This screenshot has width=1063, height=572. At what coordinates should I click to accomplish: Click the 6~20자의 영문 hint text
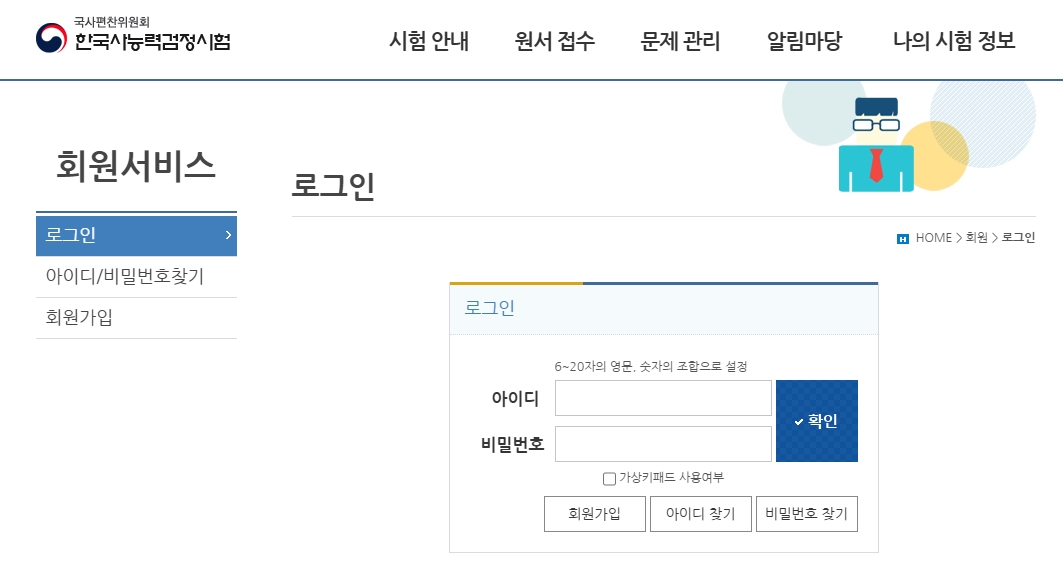[x=651, y=367]
